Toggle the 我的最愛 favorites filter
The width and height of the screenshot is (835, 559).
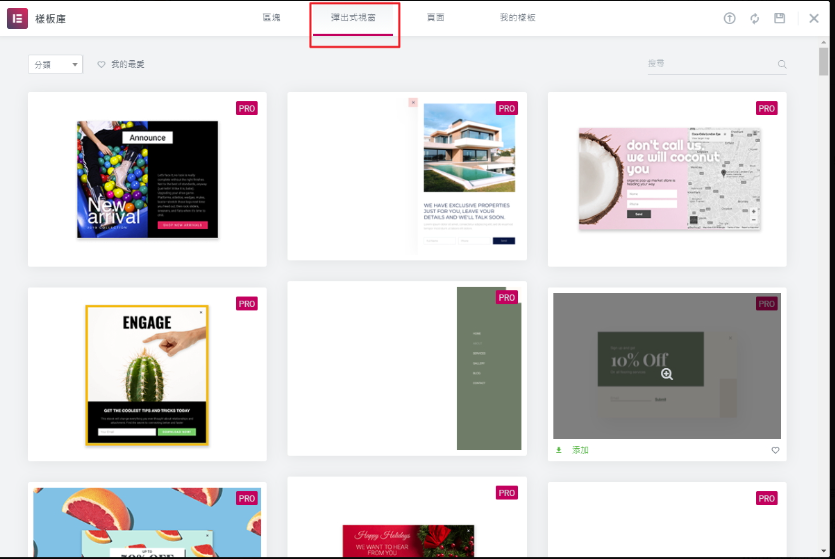[121, 64]
